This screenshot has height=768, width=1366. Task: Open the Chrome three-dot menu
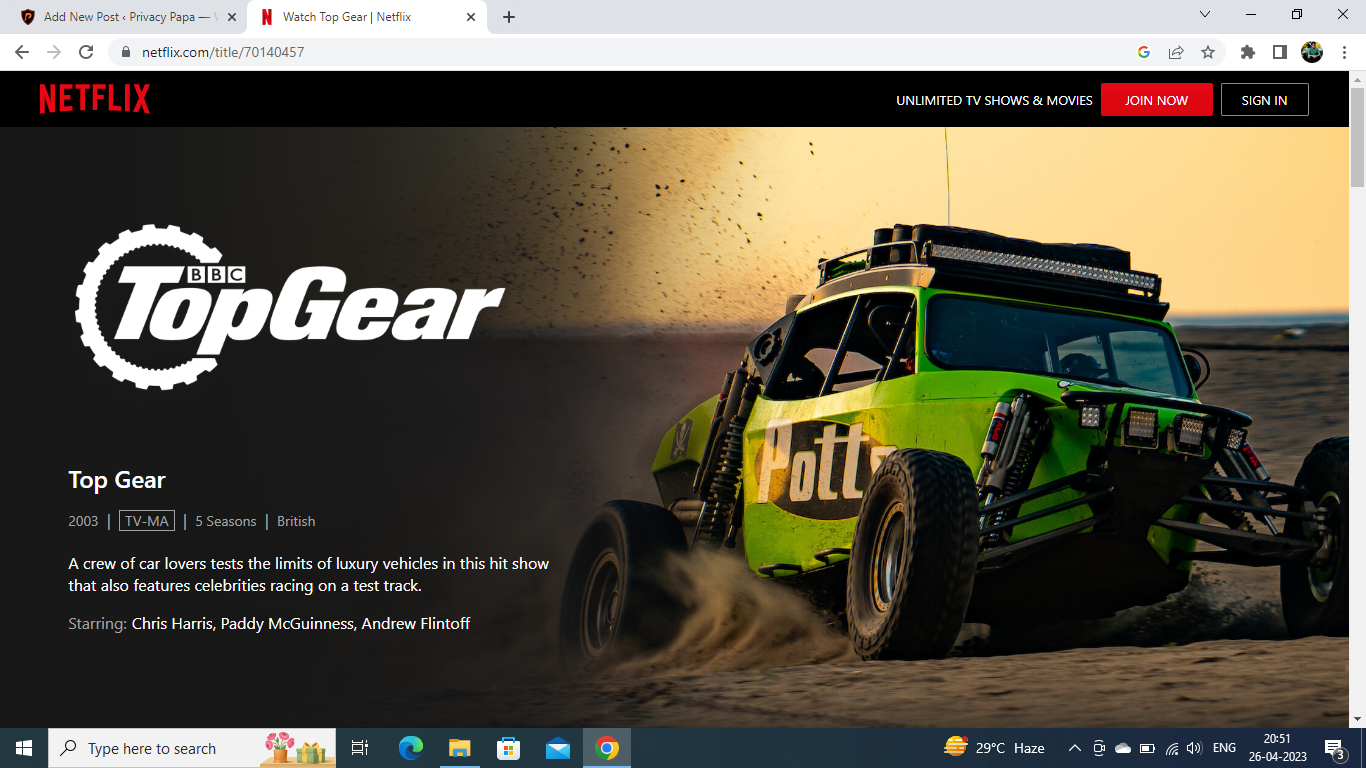pos(1343,52)
